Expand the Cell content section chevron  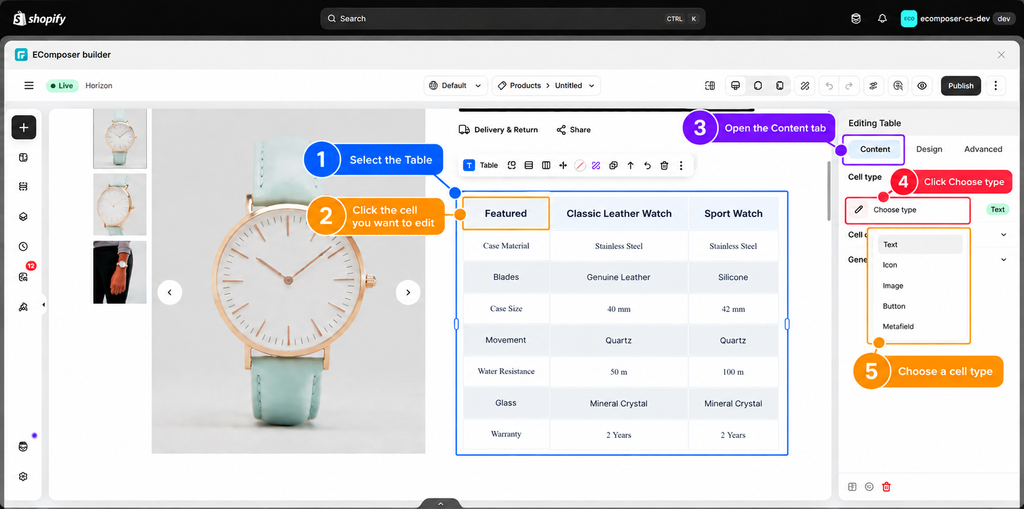(1004, 234)
